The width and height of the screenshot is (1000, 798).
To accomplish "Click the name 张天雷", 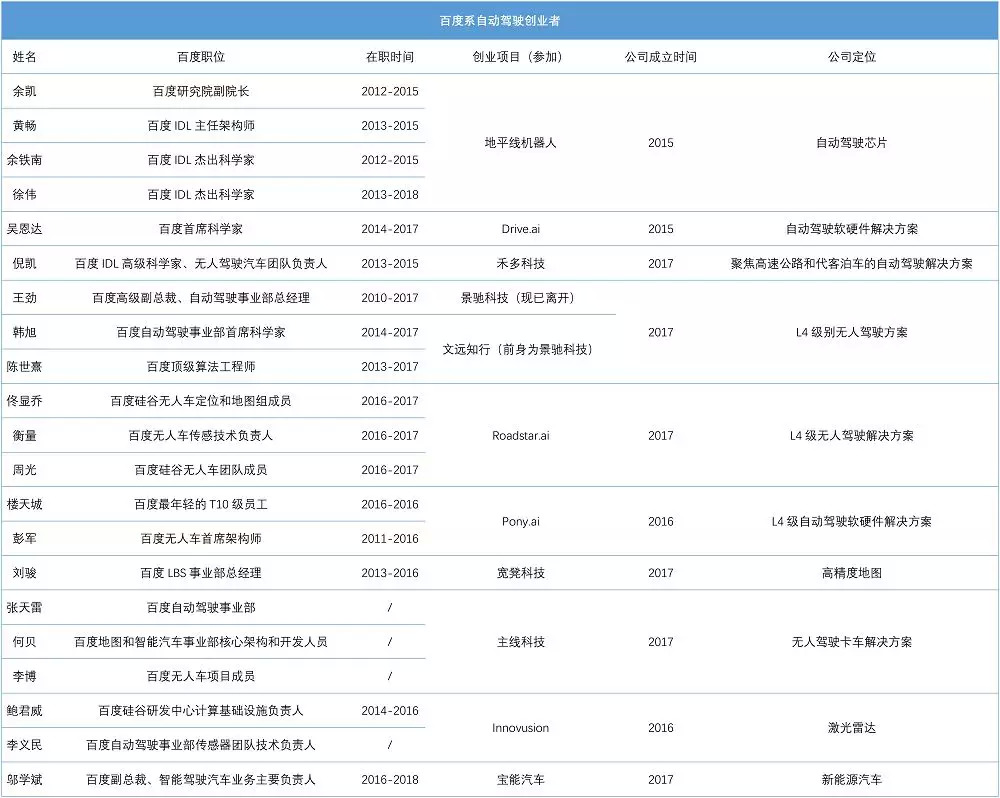I will (x=24, y=608).
